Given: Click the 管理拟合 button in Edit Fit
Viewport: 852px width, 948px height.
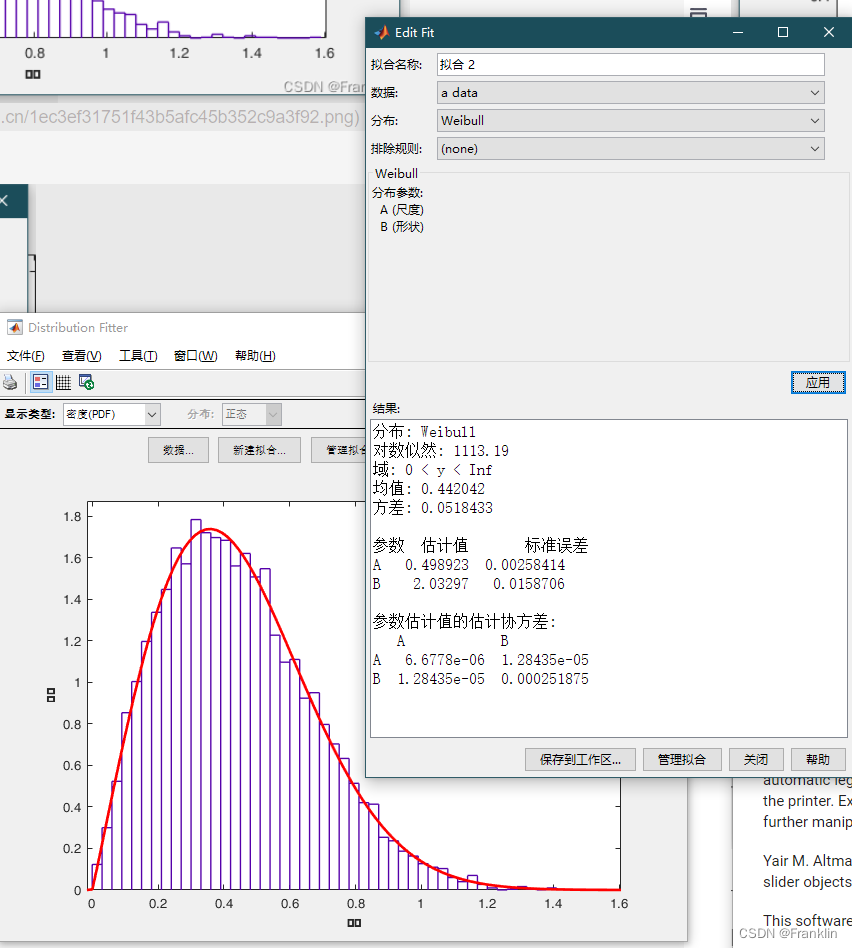Looking at the screenshot, I should point(681,759).
